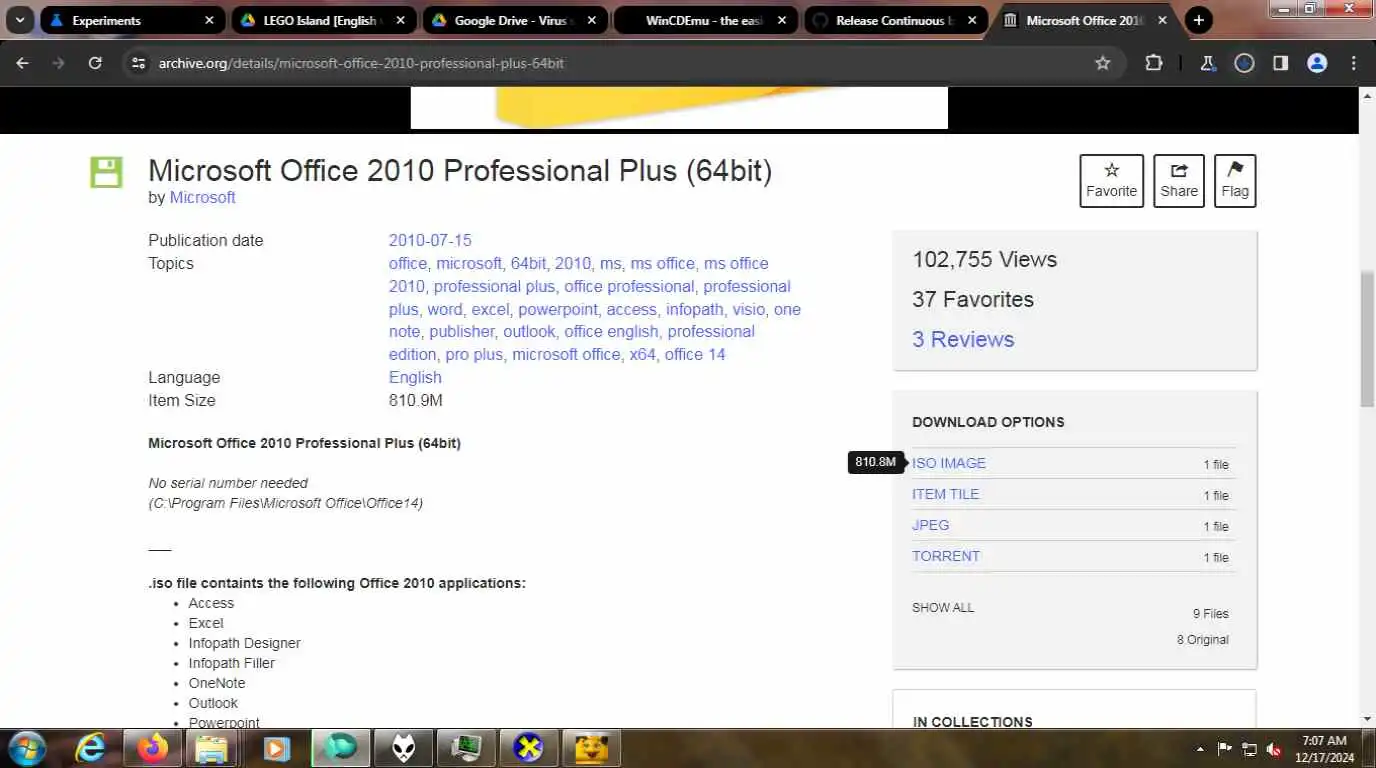Image resolution: width=1376 pixels, height=768 pixels.
Task: Open the English language link
Action: pos(415,377)
